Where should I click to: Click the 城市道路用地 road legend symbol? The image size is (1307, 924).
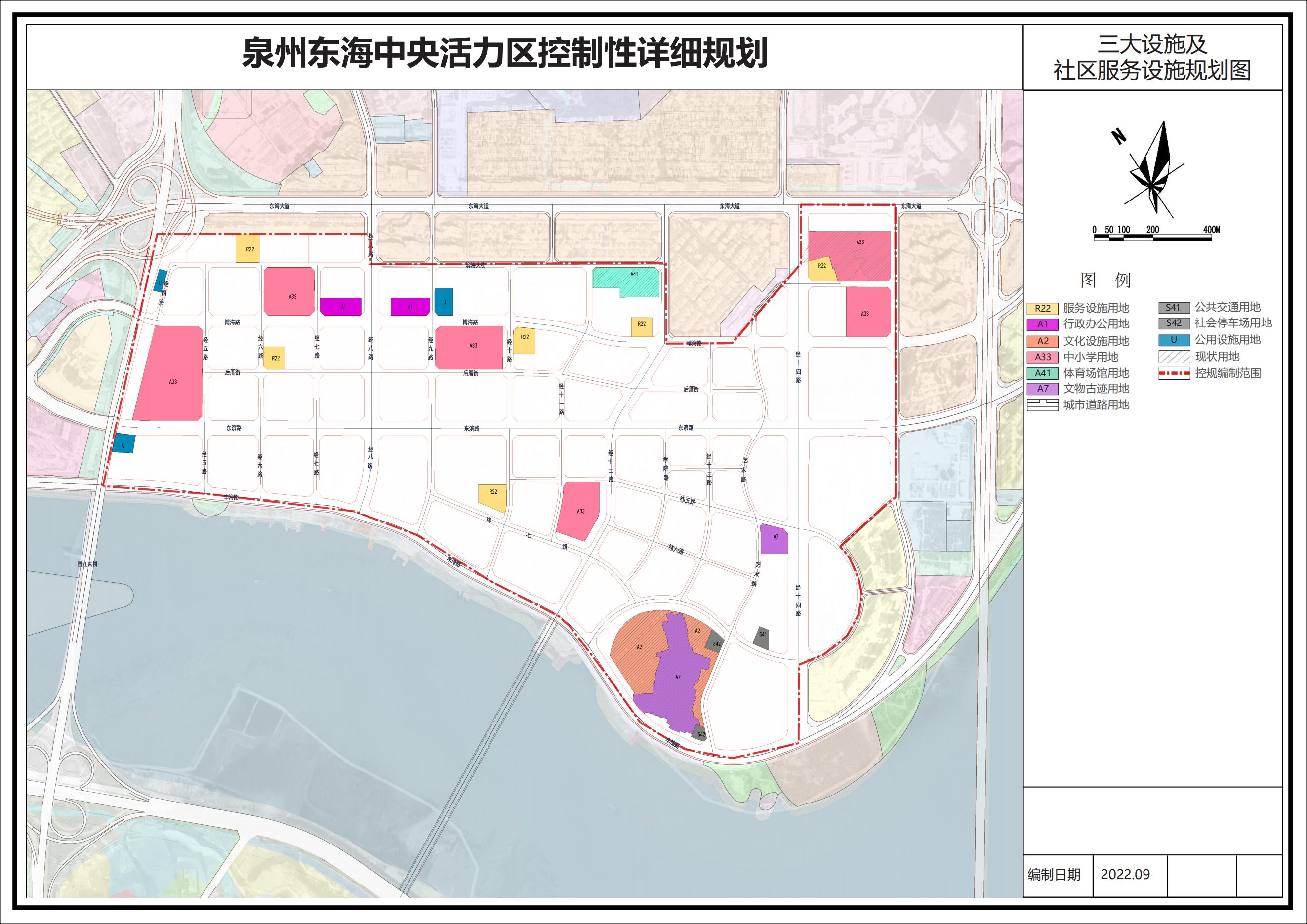[1042, 405]
